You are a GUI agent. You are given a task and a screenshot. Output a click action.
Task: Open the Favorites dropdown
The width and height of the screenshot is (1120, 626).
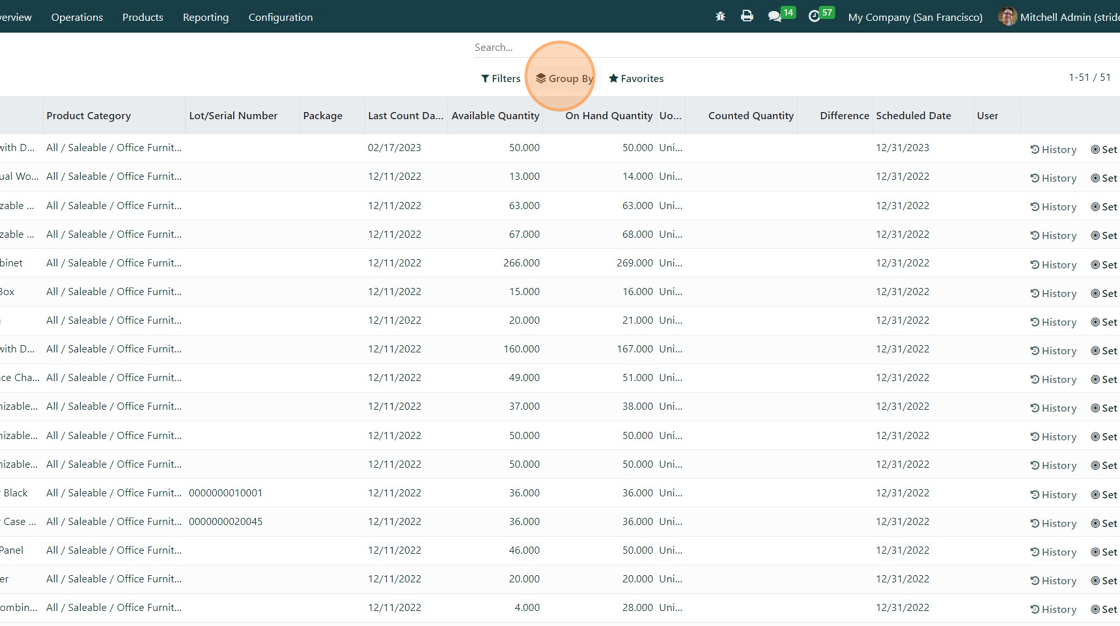click(x=636, y=79)
